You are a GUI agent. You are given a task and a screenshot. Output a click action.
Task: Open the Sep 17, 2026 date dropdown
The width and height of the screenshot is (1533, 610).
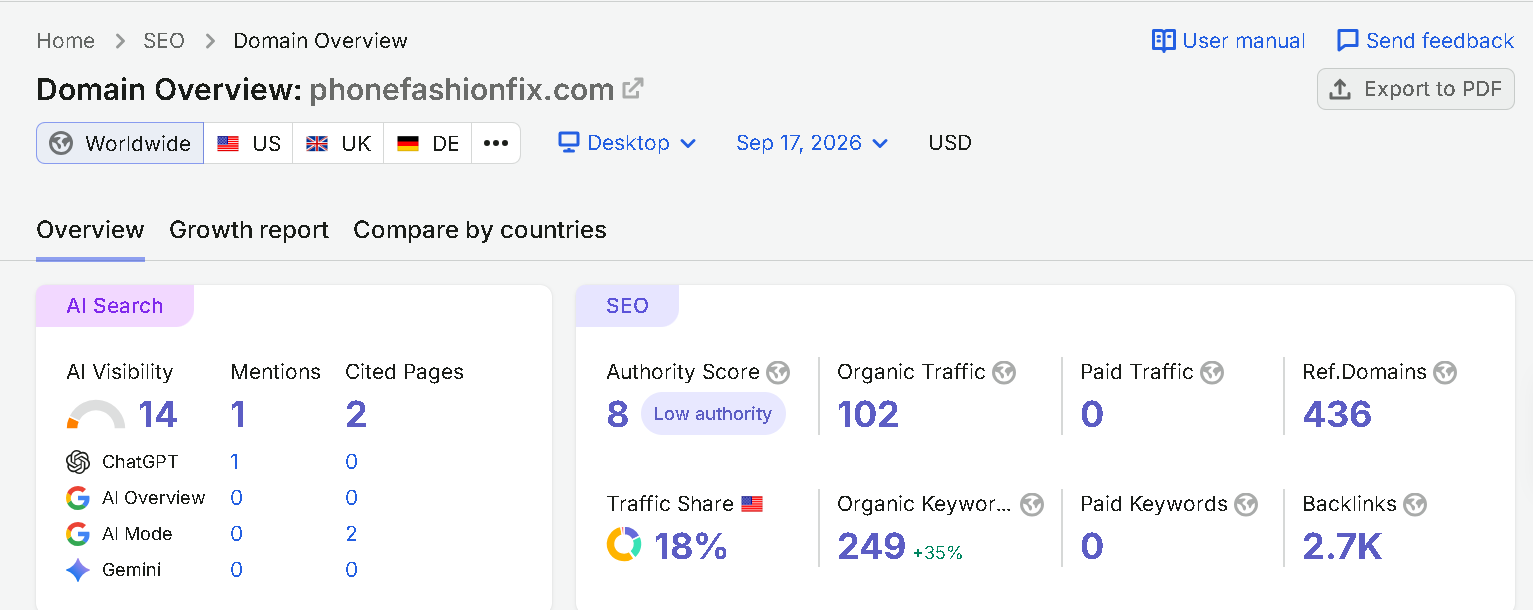pyautogui.click(x=812, y=143)
